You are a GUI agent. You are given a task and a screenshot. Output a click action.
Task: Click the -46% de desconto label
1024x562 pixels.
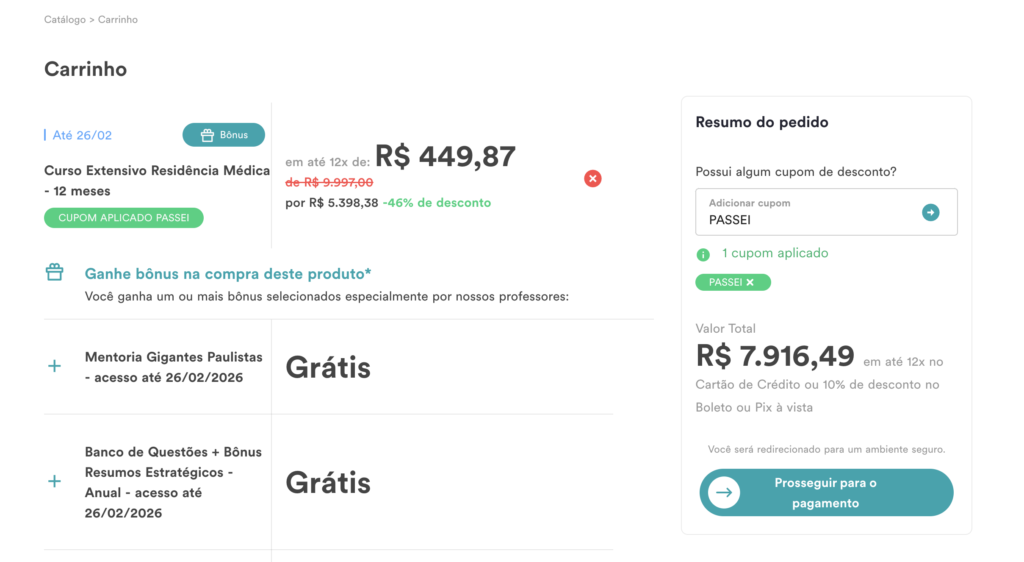coord(437,203)
